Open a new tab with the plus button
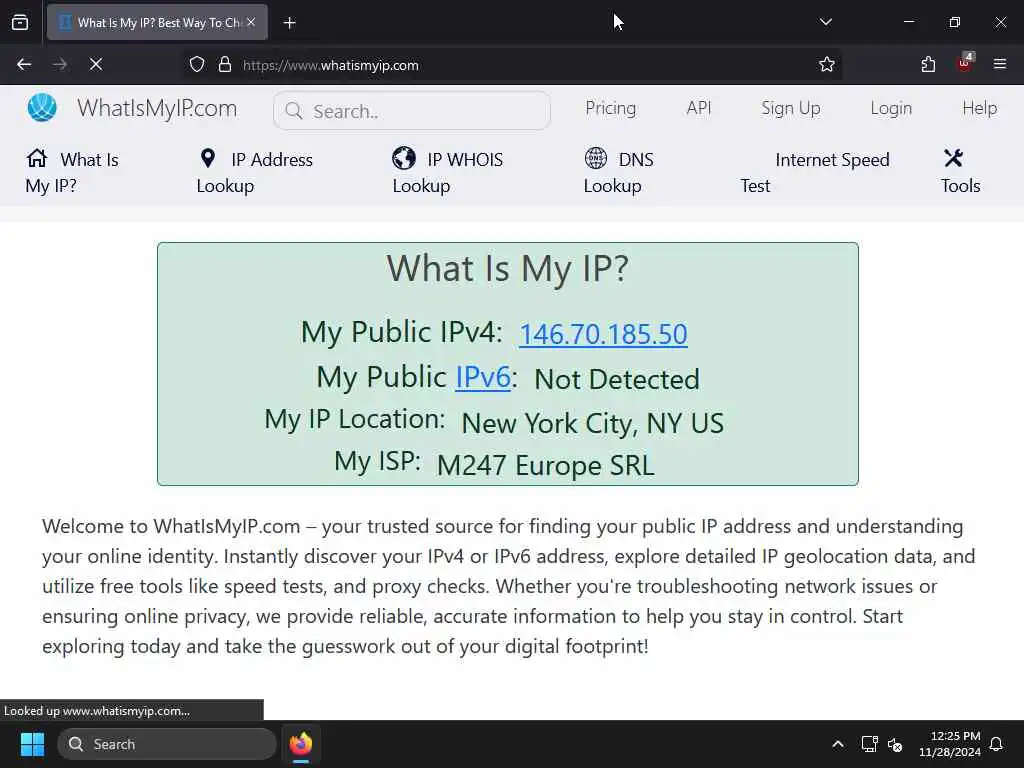This screenshot has height=768, width=1024. (289, 23)
